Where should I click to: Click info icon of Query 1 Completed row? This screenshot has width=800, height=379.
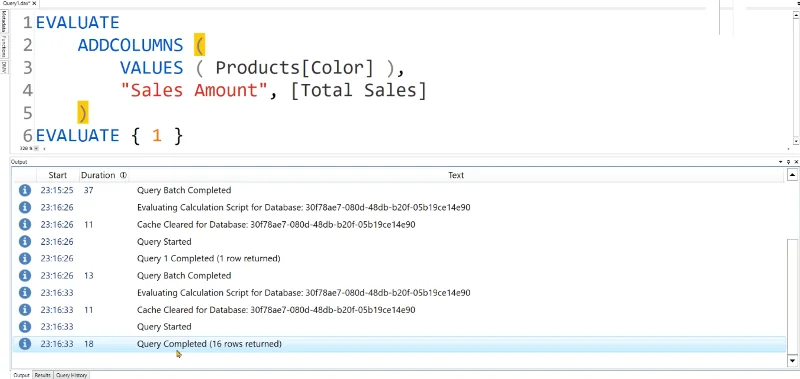(x=24, y=259)
